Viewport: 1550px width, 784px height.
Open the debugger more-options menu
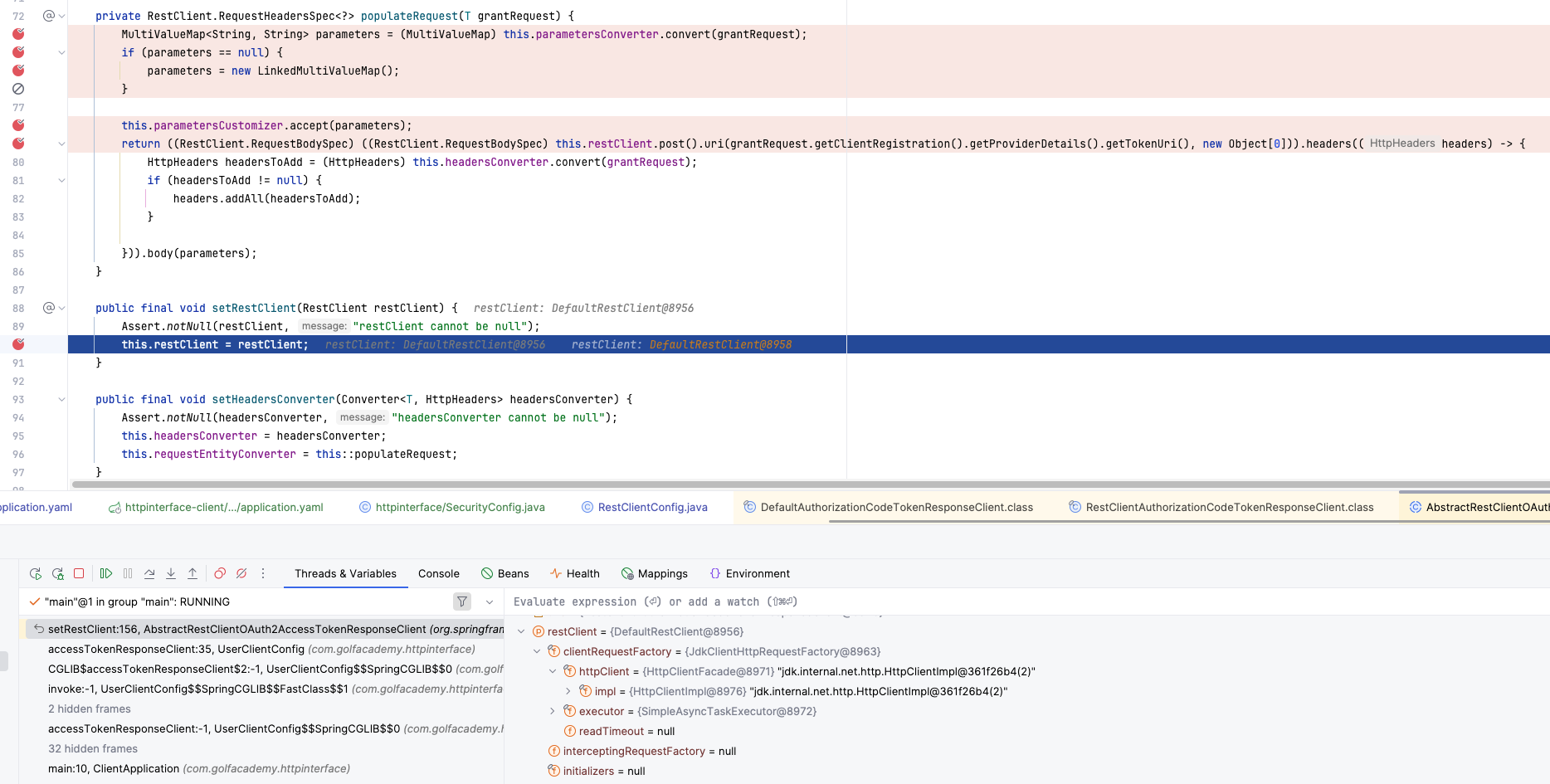coord(263,573)
